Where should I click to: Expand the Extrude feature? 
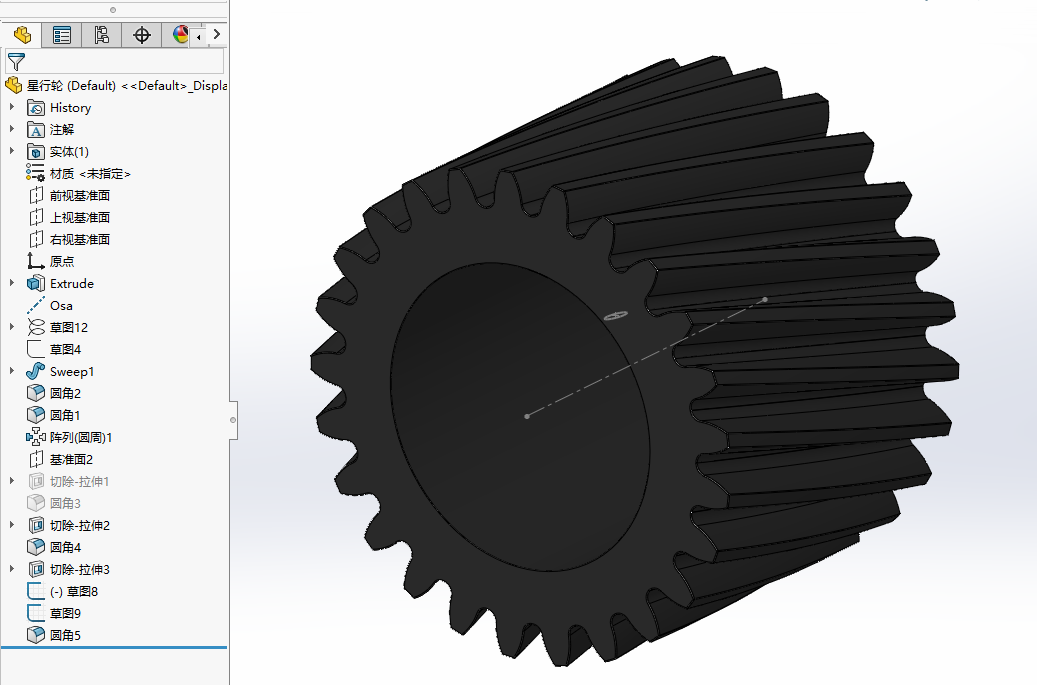click(11, 282)
